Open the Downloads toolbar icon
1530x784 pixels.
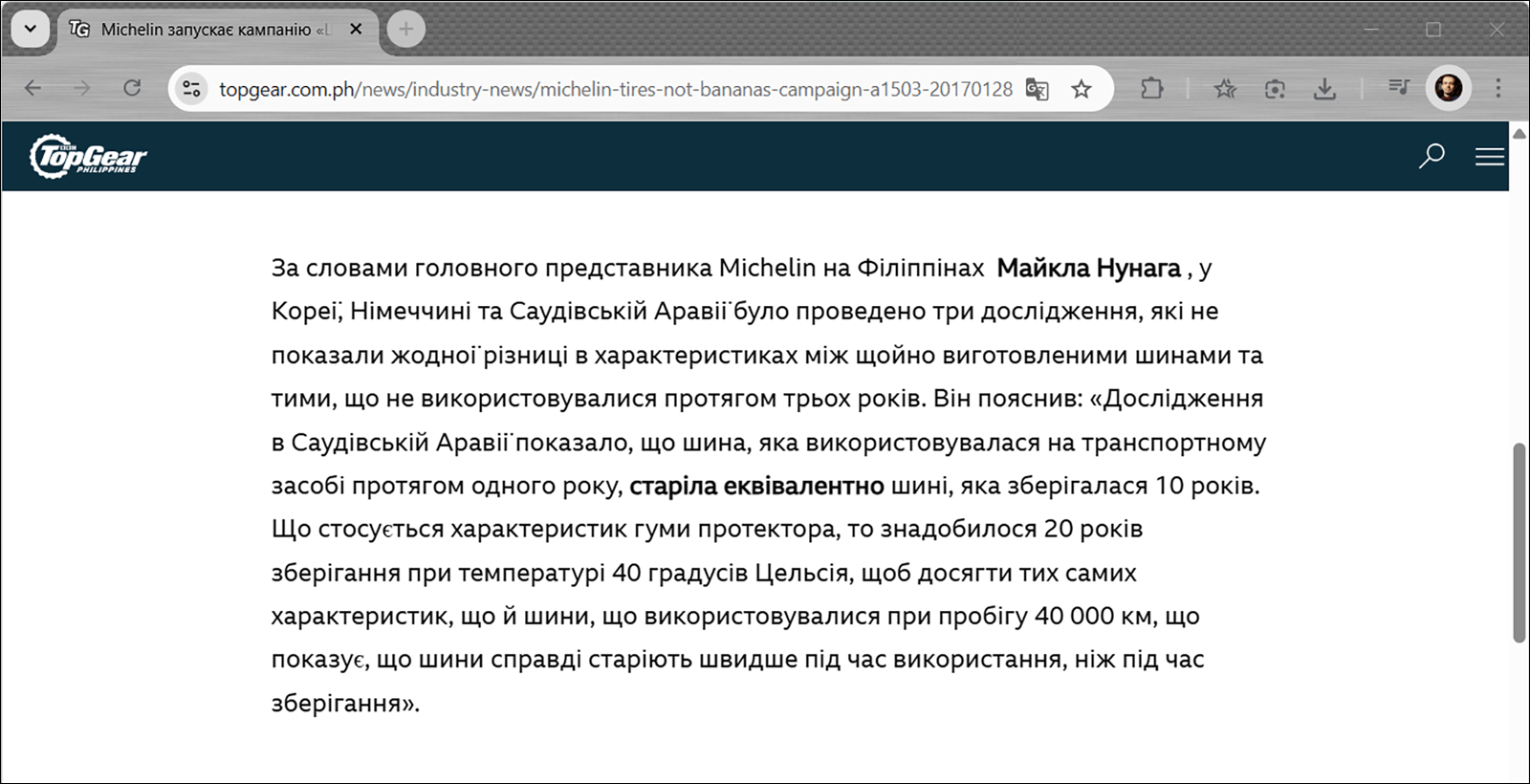(1324, 89)
